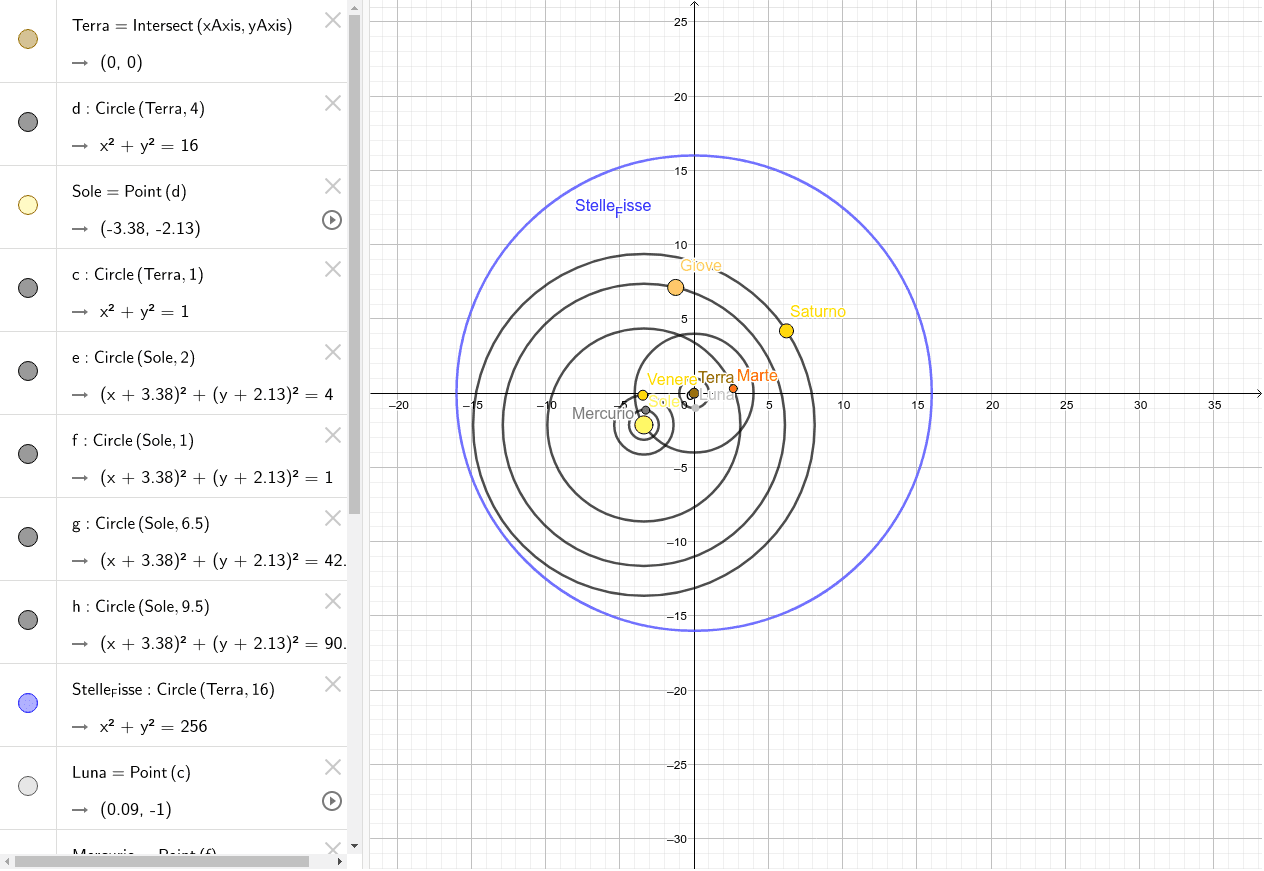Select the Venere point on graph
Viewport: 1264px width, 871px height.
pos(643,395)
